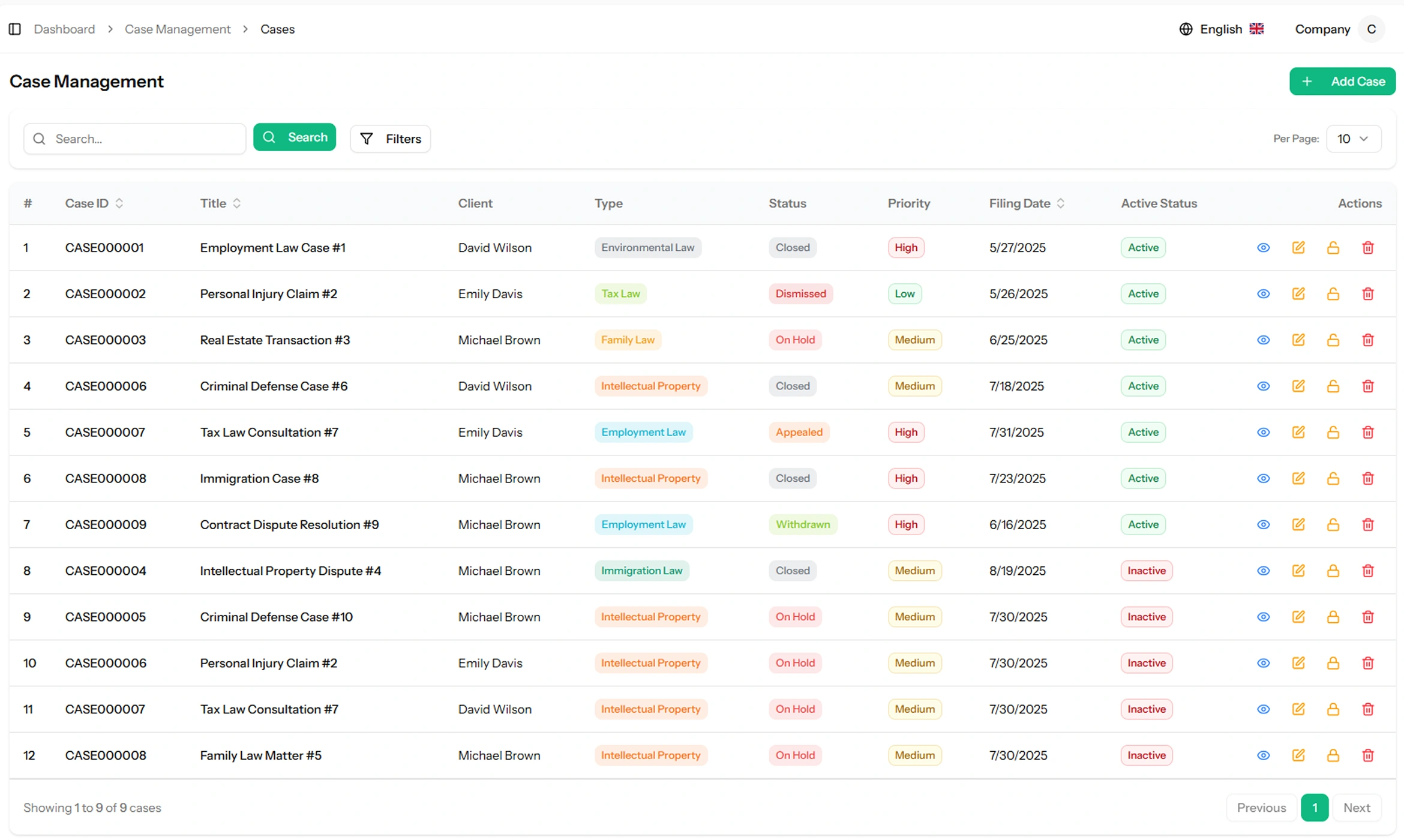Open Case Management breadcrumb link
Viewport: 1404px width, 840px height.
pyautogui.click(x=177, y=29)
